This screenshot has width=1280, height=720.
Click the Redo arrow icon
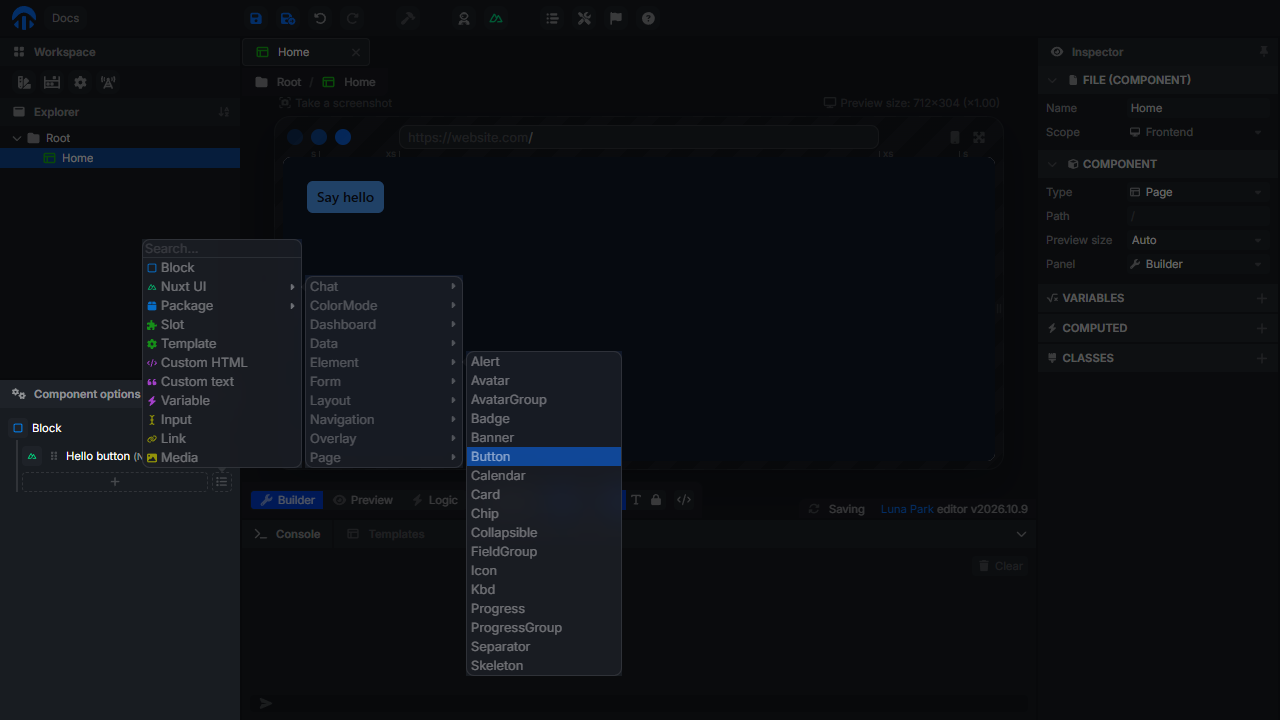(x=352, y=18)
